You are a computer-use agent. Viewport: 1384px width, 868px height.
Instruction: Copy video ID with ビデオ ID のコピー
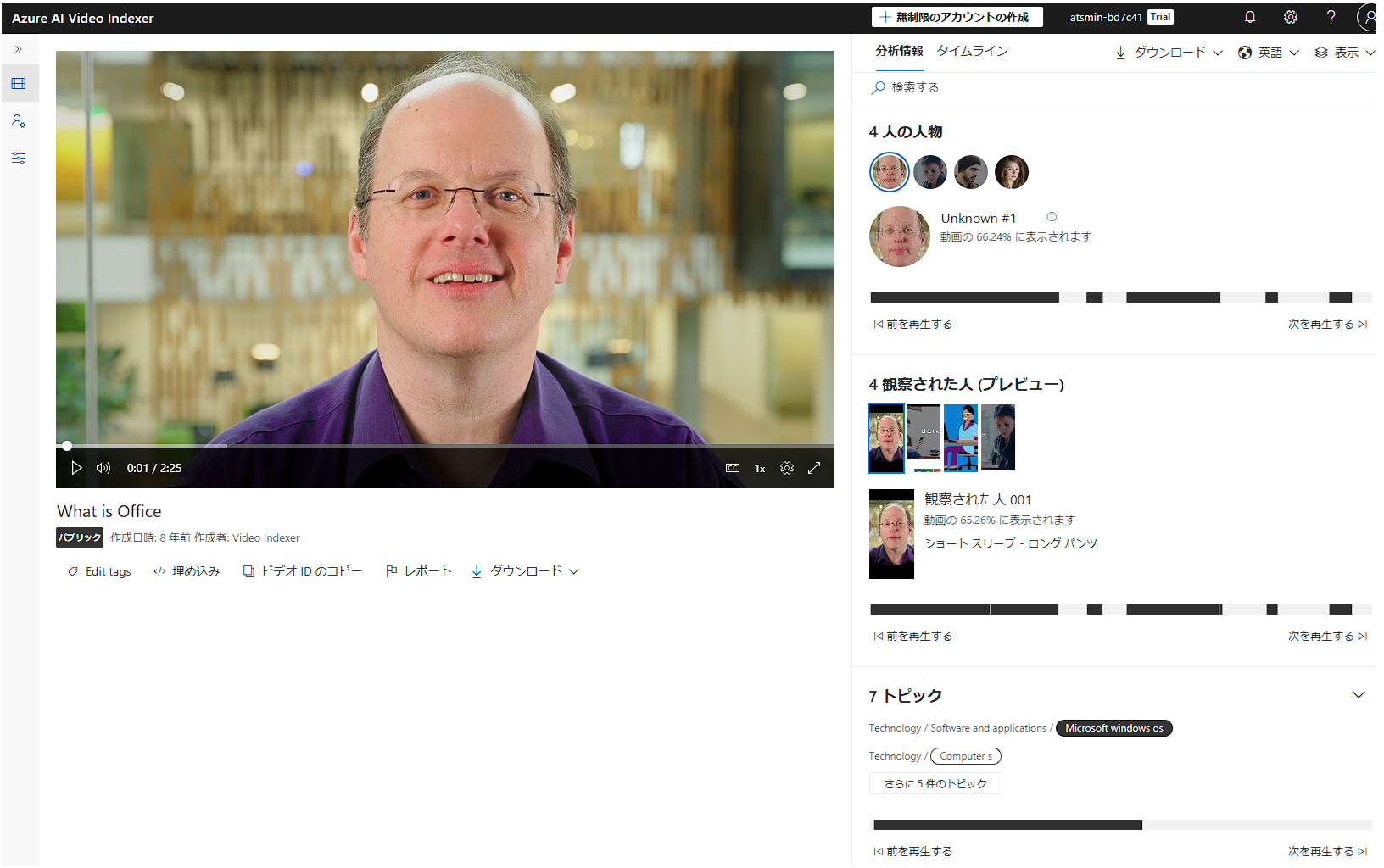303,571
